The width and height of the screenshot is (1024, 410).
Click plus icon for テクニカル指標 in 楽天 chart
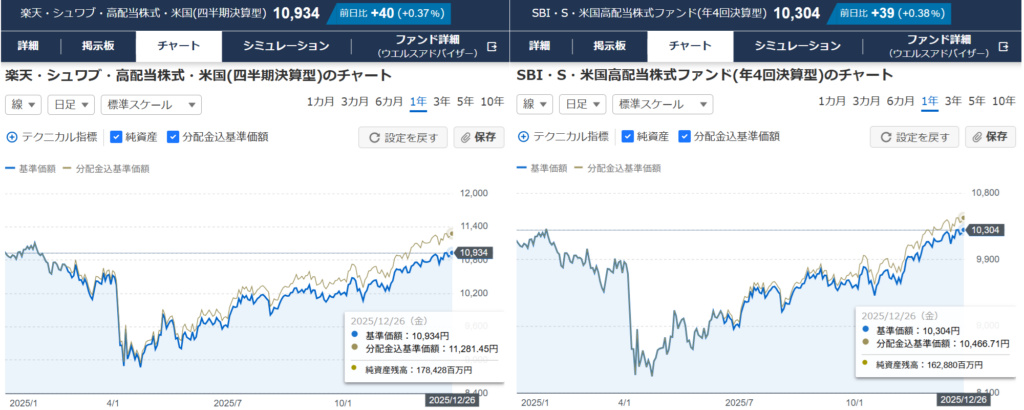pyautogui.click(x=12, y=137)
